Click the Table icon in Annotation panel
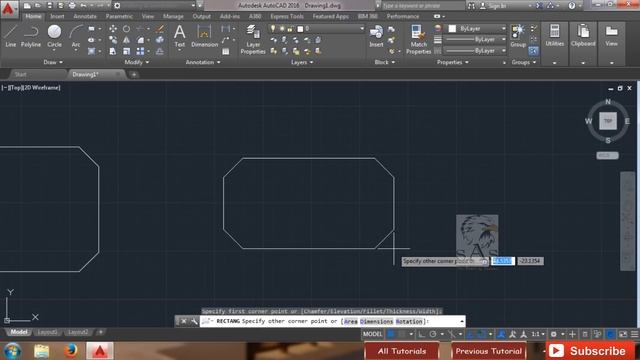 [x=226, y=51]
